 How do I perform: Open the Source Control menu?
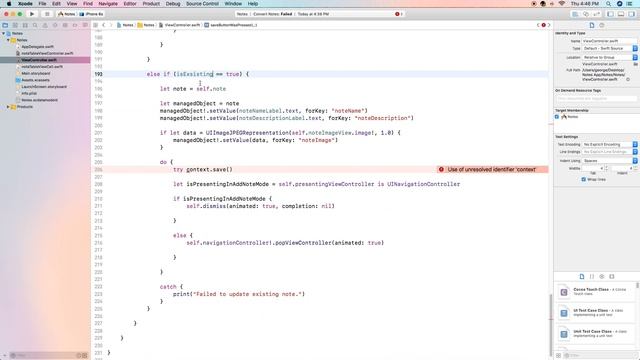202,4
